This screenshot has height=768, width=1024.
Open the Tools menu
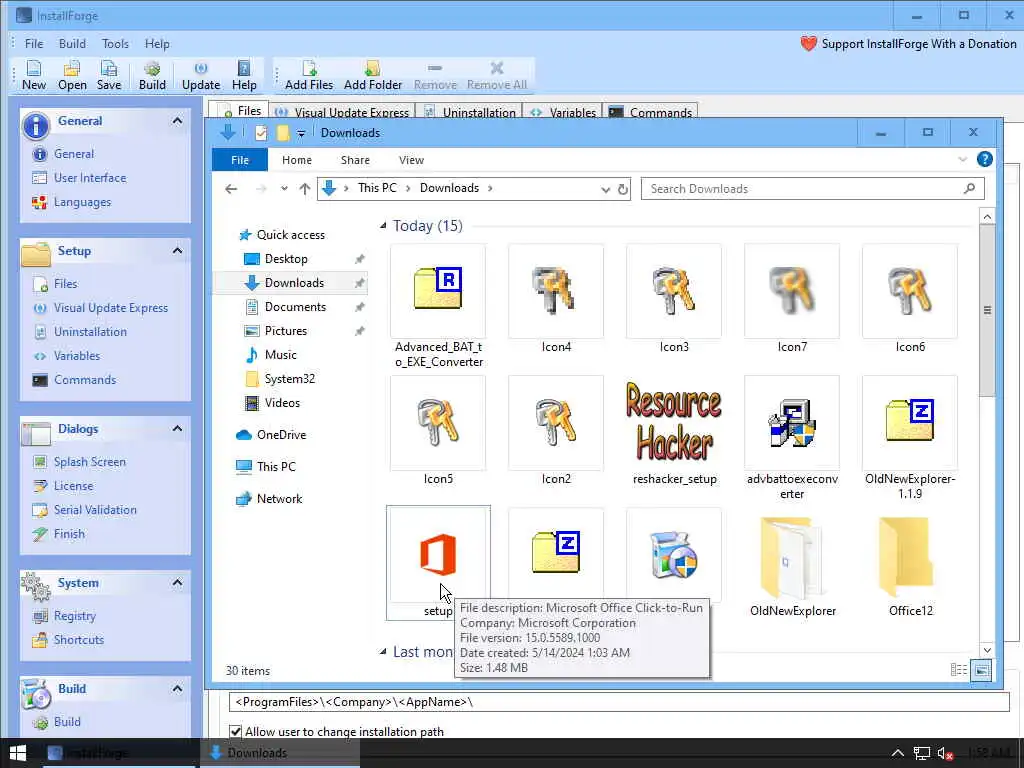115,44
